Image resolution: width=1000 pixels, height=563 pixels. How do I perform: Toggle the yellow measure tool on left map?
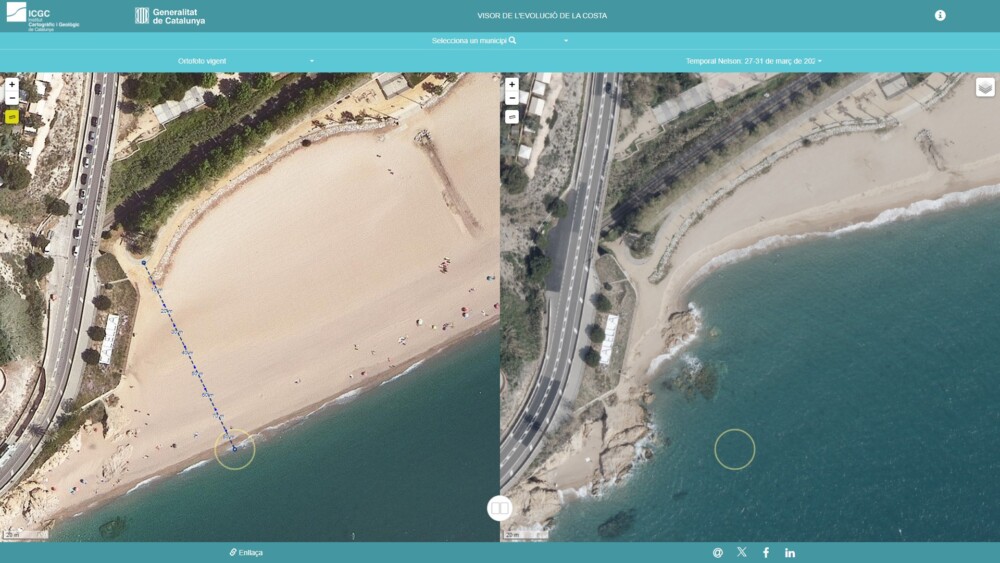(12, 116)
